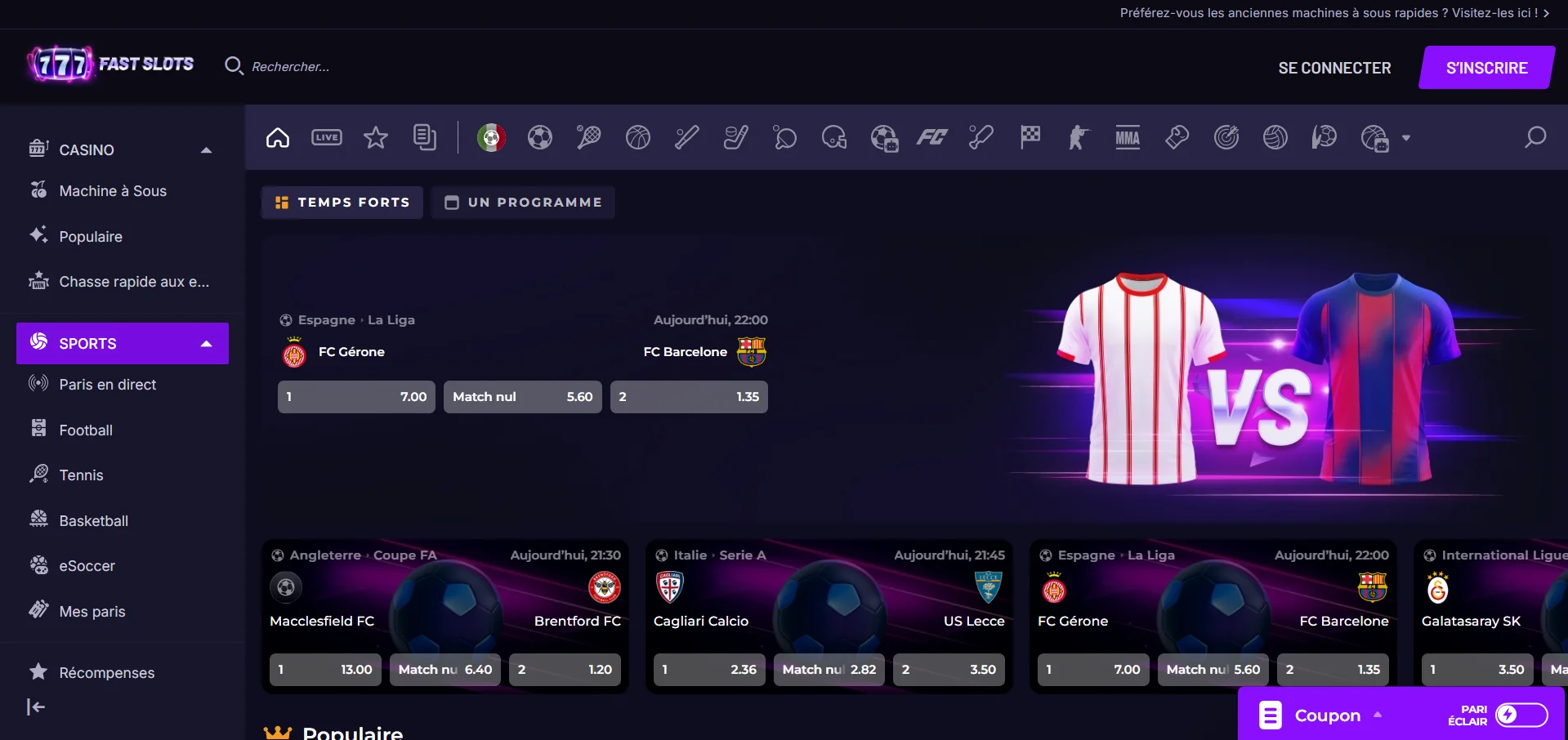Bet on Galatasaray SK at 3.50
The image size is (1568, 740).
point(1477,670)
